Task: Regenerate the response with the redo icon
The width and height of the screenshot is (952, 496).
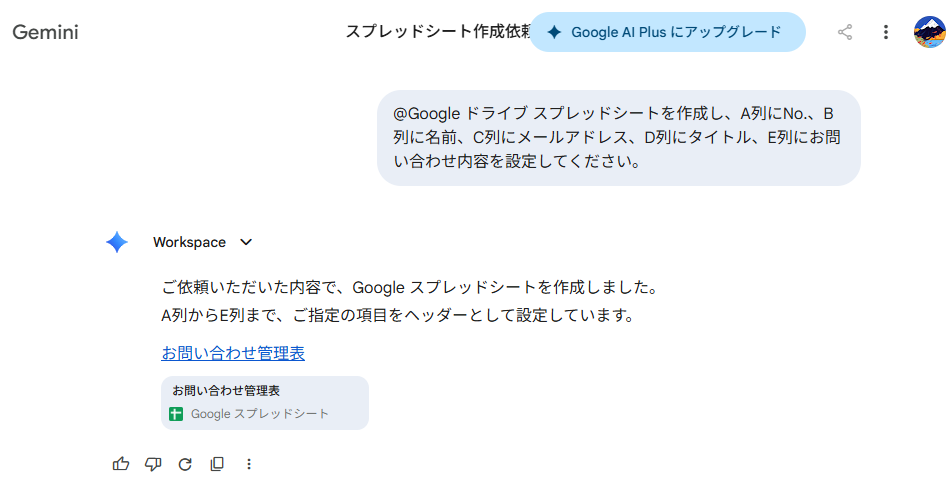Action: click(185, 464)
